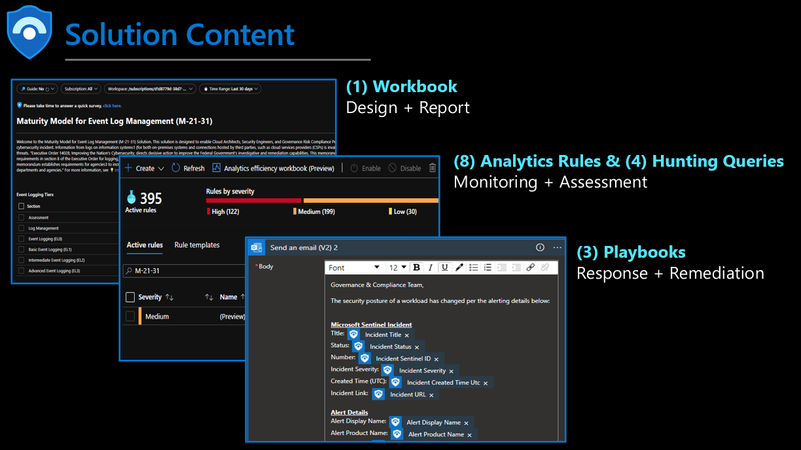The height and width of the screenshot is (450, 801).
Task: Toggle underline formatting in email body toolbar
Action: coord(445,268)
